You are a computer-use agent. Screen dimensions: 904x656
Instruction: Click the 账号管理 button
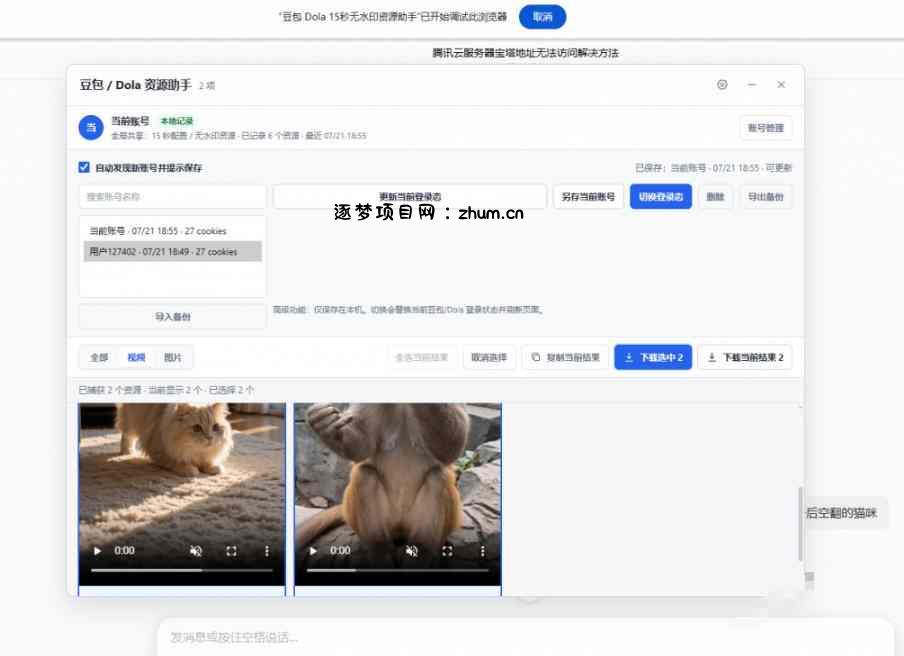click(x=766, y=128)
